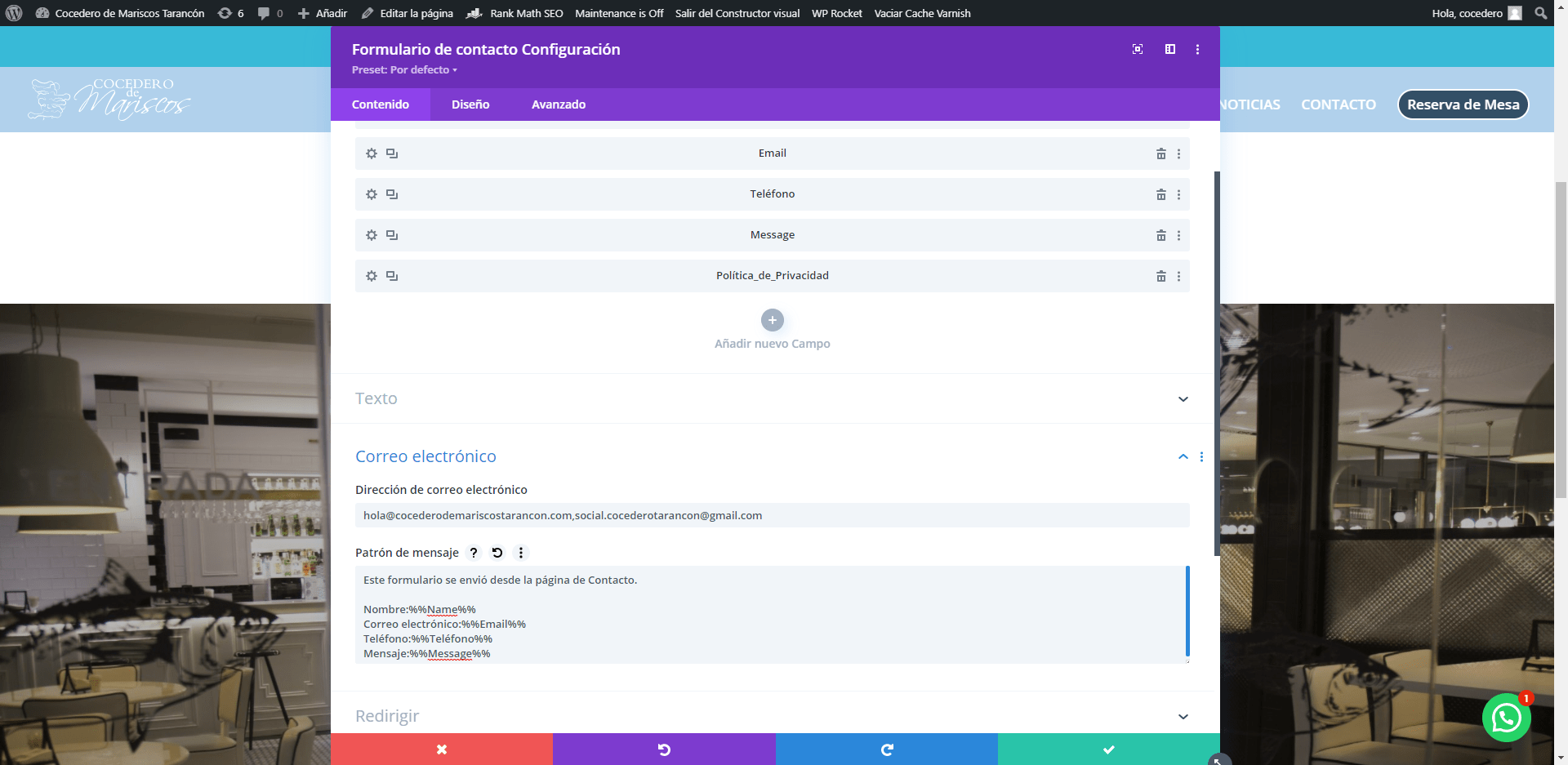Delete the Política_de_Privacidad field
This screenshot has height=765, width=1568.
tap(1160, 276)
